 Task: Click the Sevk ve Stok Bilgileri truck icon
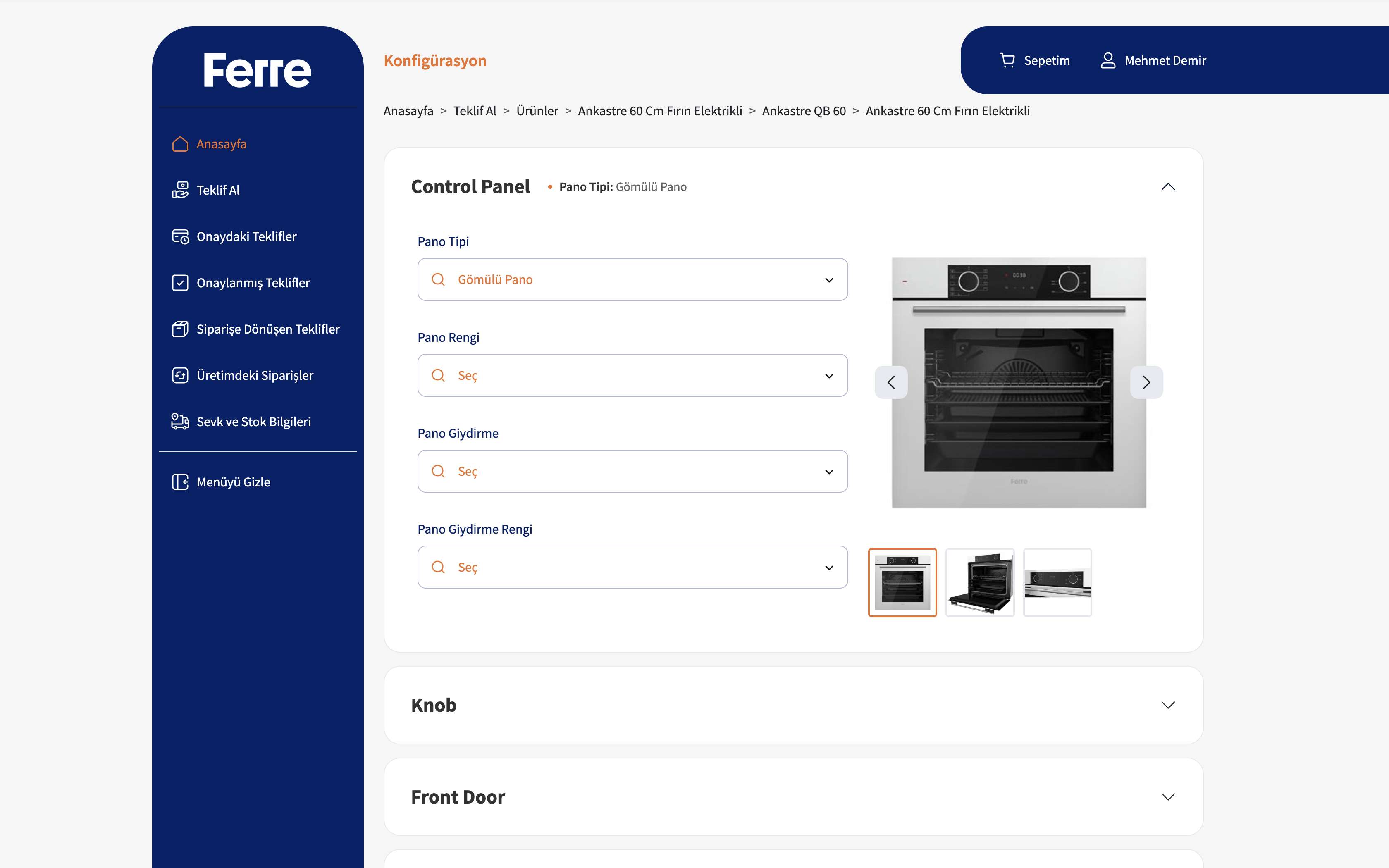180,421
